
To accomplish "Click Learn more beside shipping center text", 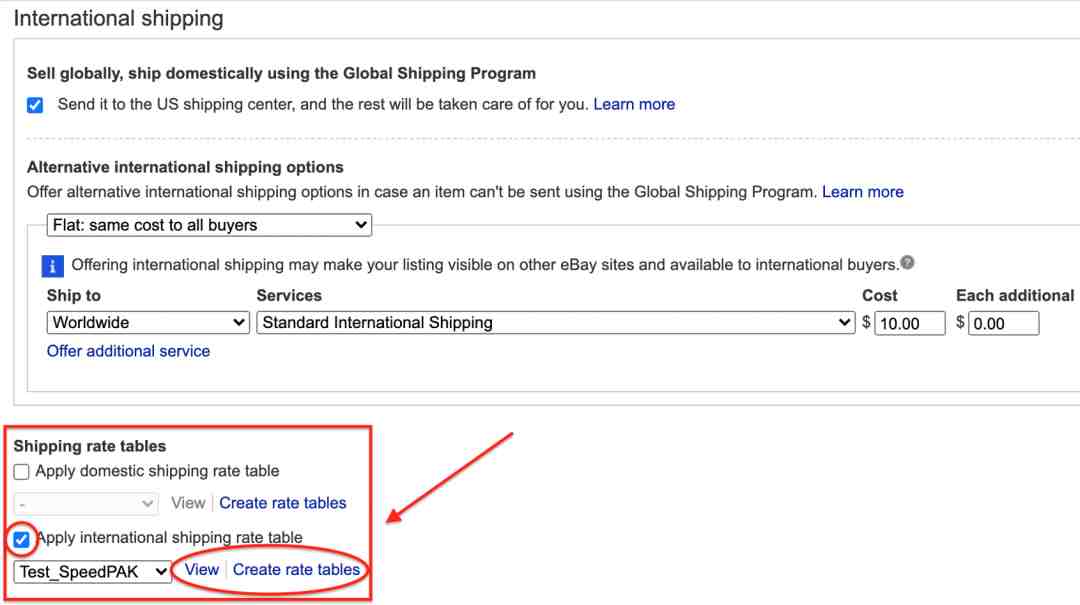I will click(x=634, y=104).
